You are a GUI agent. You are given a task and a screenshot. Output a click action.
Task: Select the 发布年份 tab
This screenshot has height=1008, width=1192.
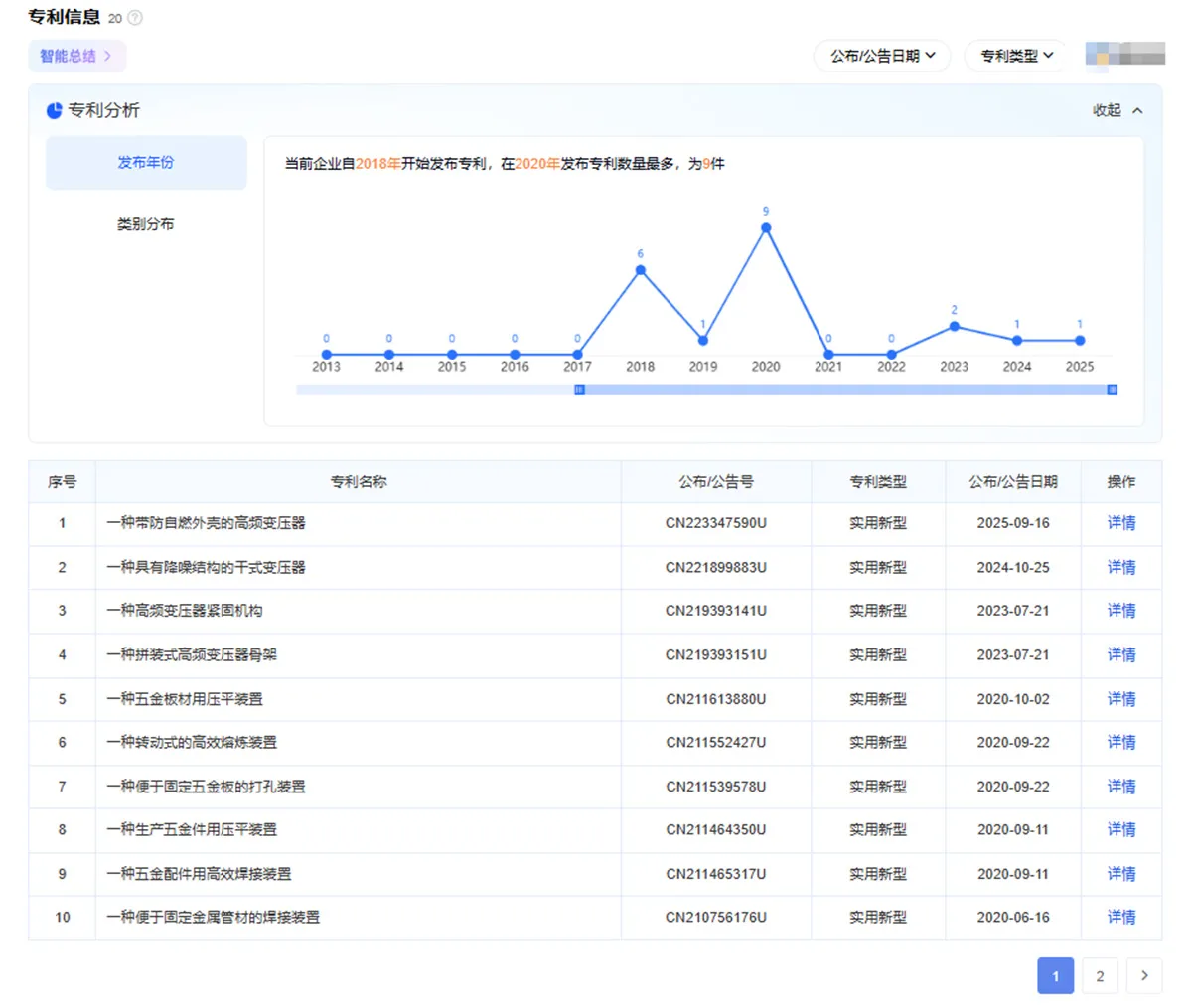[146, 163]
